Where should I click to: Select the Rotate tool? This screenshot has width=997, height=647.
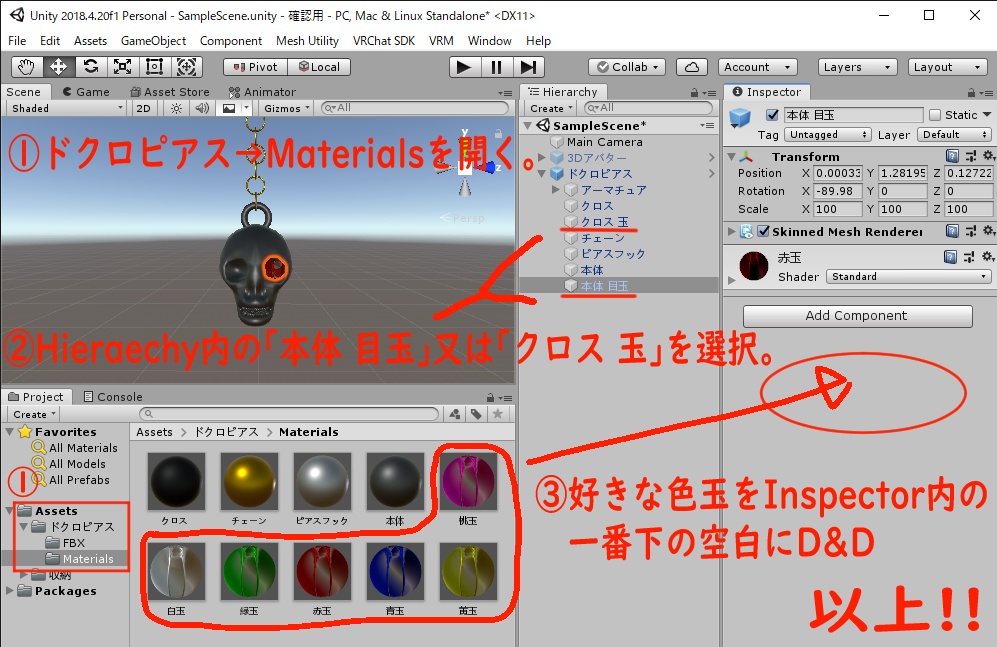coord(93,66)
